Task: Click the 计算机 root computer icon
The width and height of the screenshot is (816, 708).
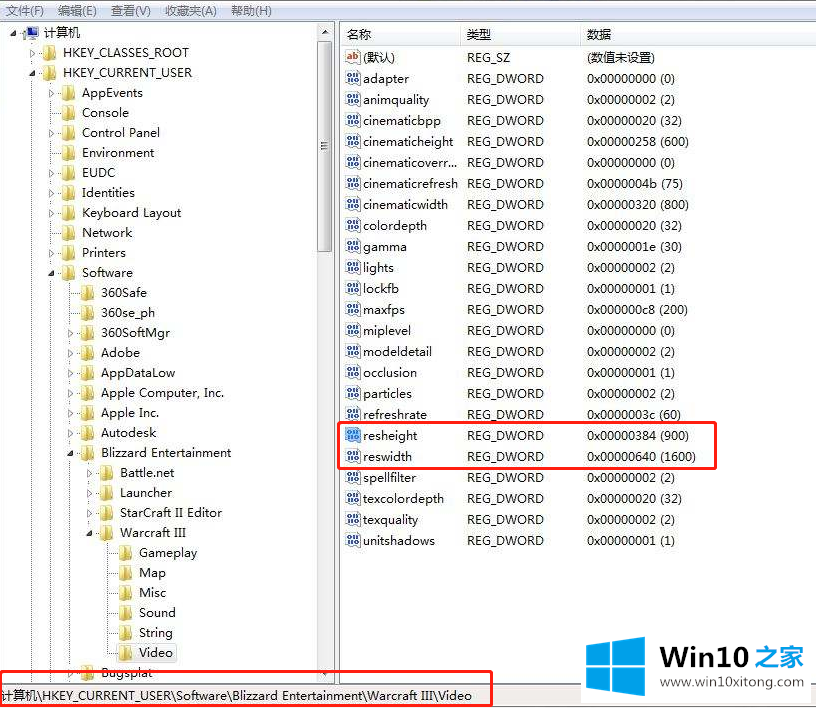Action: [x=31, y=33]
